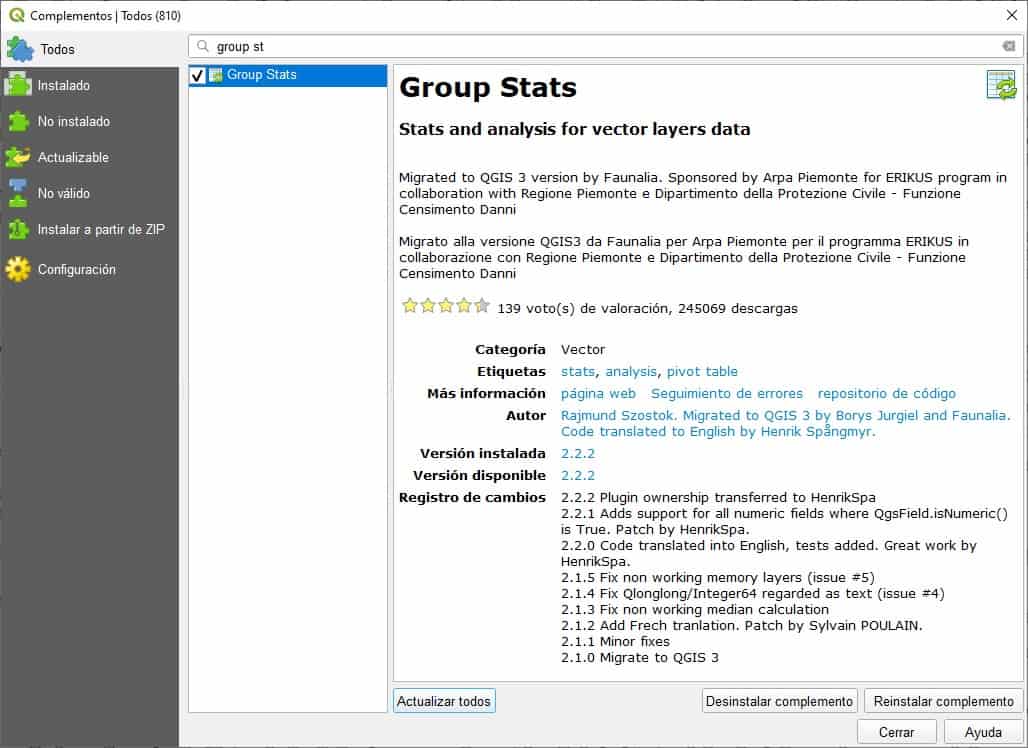The height and width of the screenshot is (748, 1028).
Task: Switch to the Instalado tab
Action: point(64,85)
